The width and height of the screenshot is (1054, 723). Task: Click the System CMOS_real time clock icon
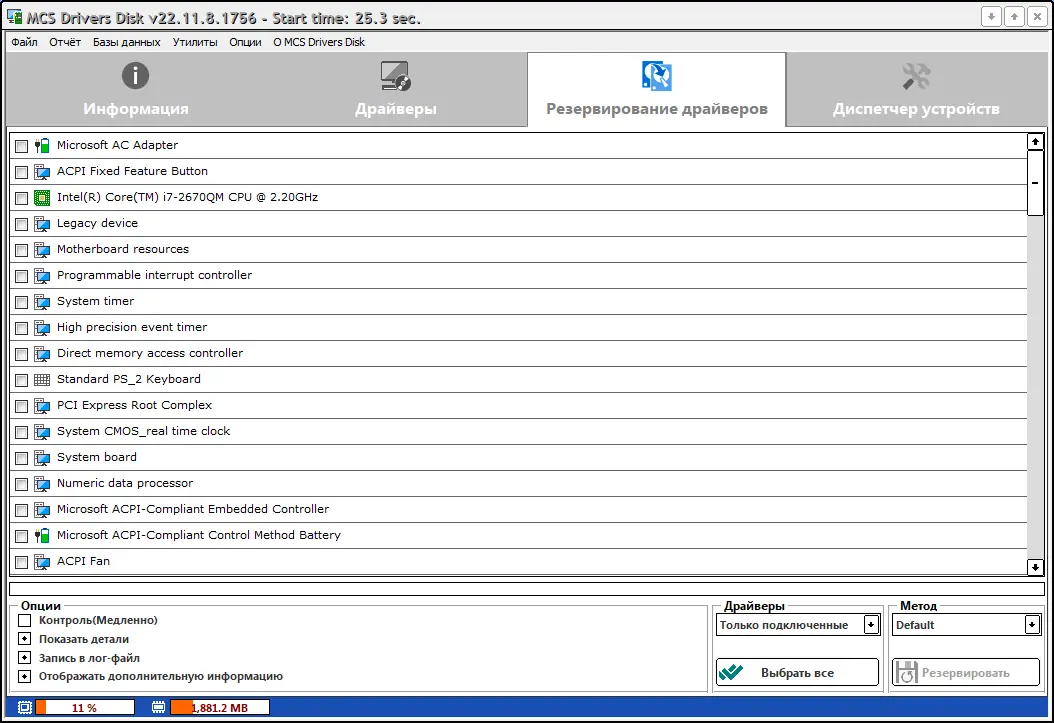click(42, 432)
